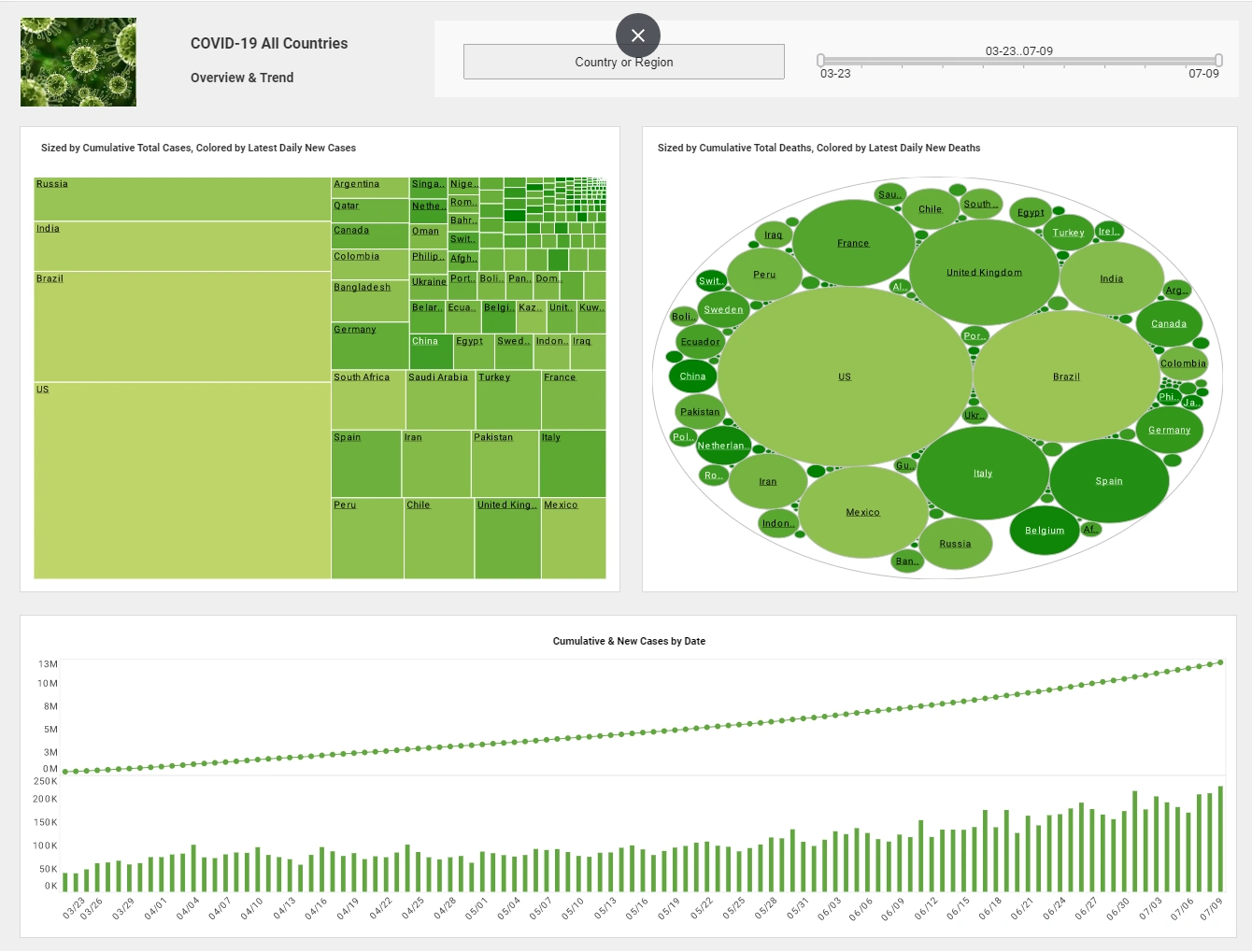Click the coronavirus logo image
1252x952 pixels.
(x=78, y=62)
